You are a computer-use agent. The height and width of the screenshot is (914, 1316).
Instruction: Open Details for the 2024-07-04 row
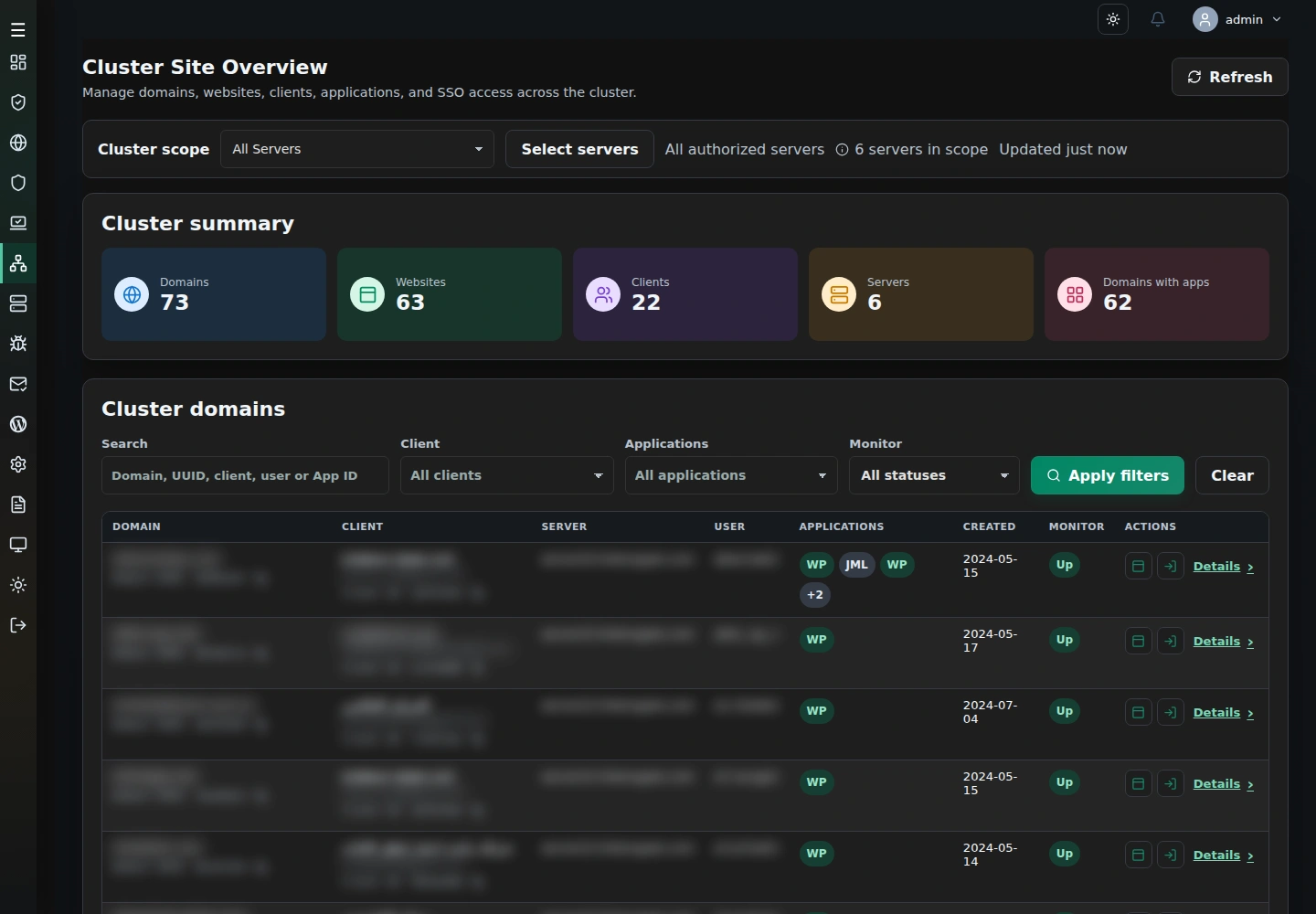tap(1224, 713)
